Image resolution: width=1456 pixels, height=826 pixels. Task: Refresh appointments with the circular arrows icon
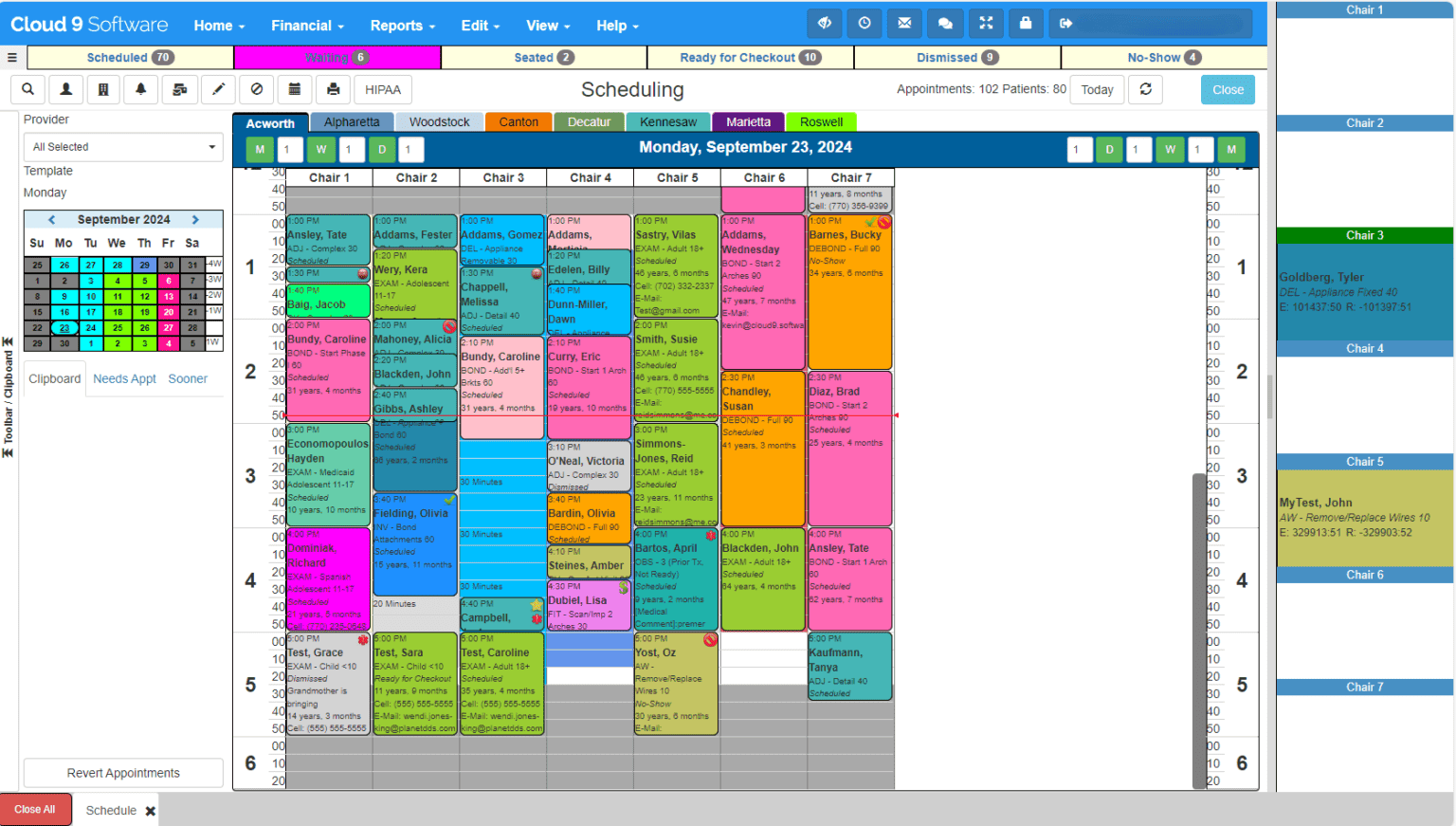1146,89
